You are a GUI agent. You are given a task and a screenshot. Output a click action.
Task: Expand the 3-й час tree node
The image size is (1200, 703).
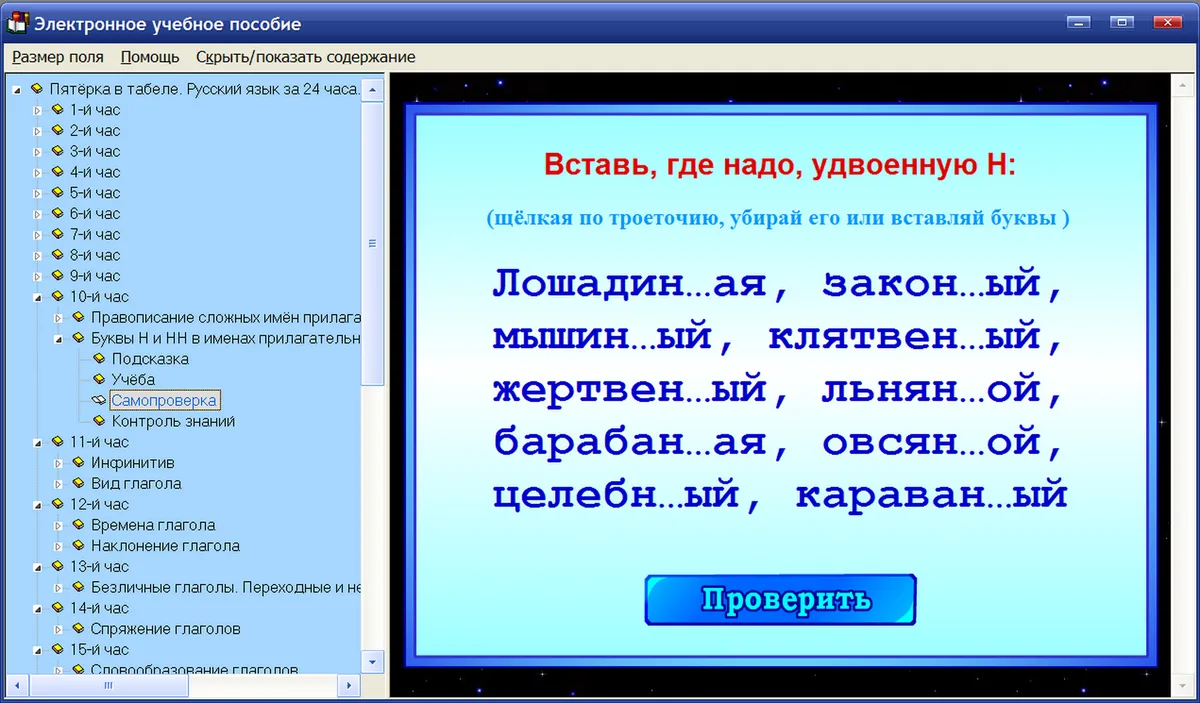[x=38, y=152]
